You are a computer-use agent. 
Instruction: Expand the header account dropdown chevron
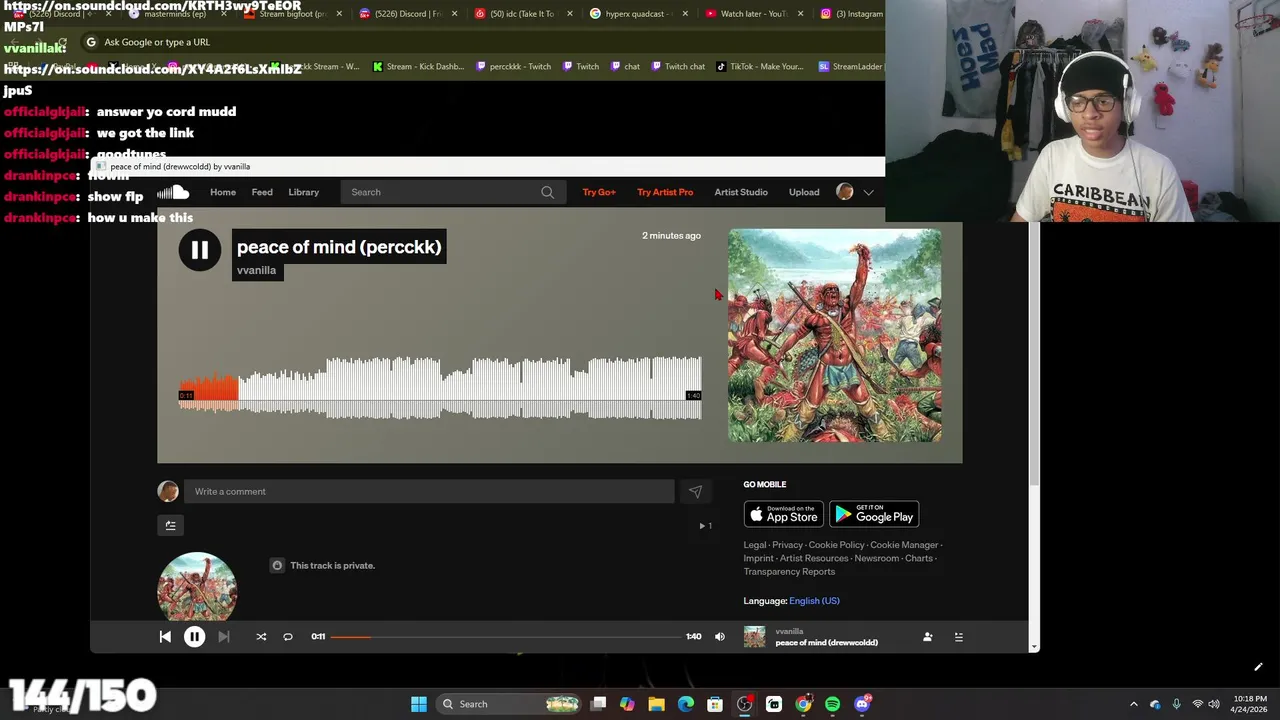coord(868,192)
